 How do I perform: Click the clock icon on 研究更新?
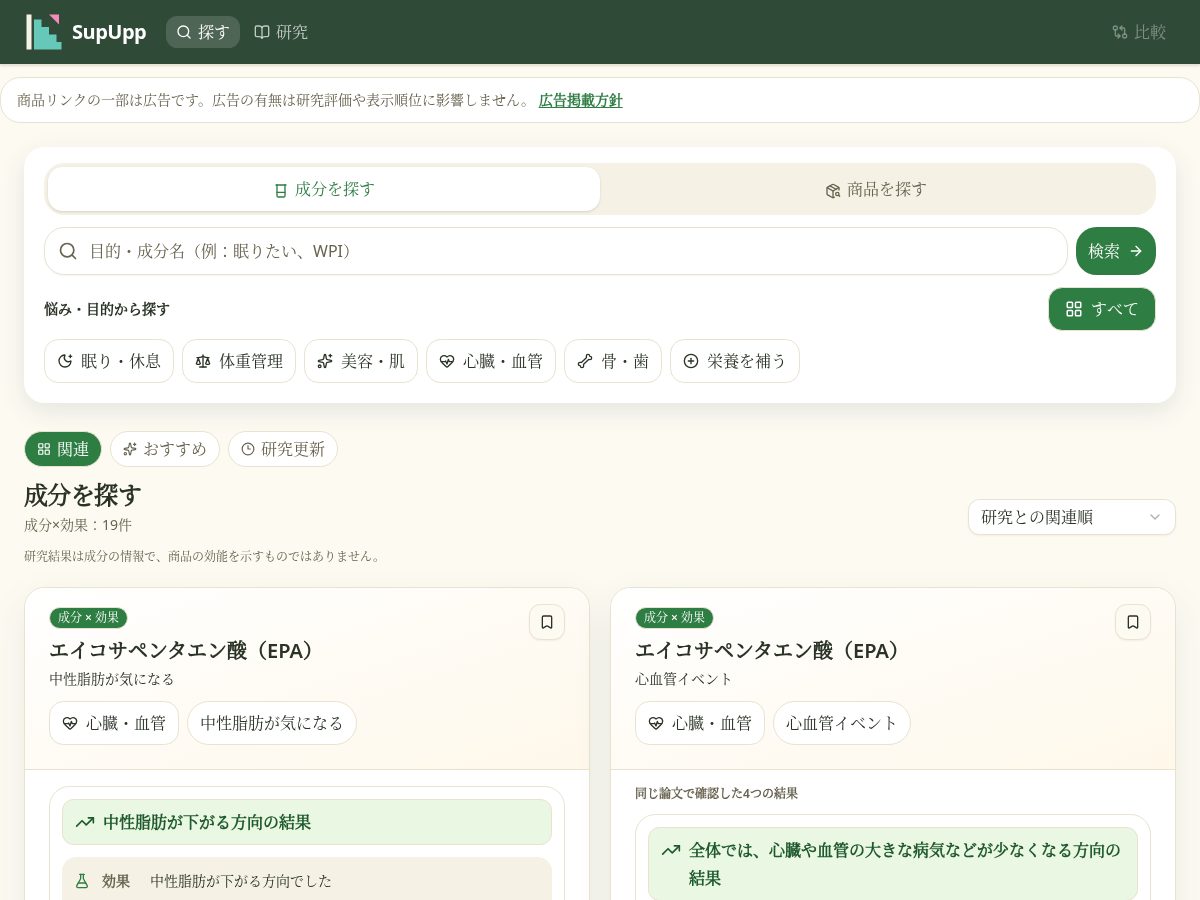(248, 449)
